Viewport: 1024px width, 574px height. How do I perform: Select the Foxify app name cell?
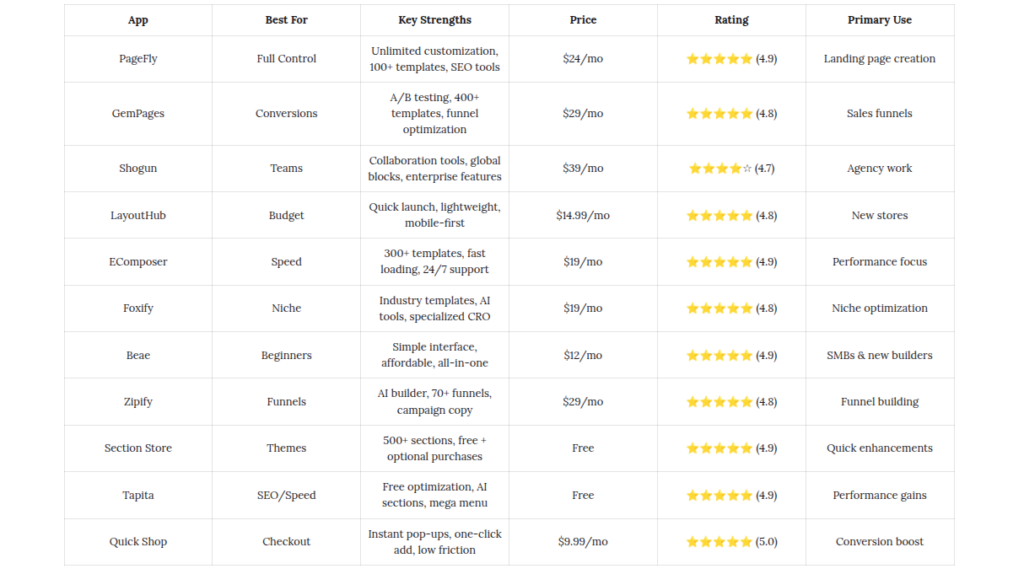pos(138,308)
